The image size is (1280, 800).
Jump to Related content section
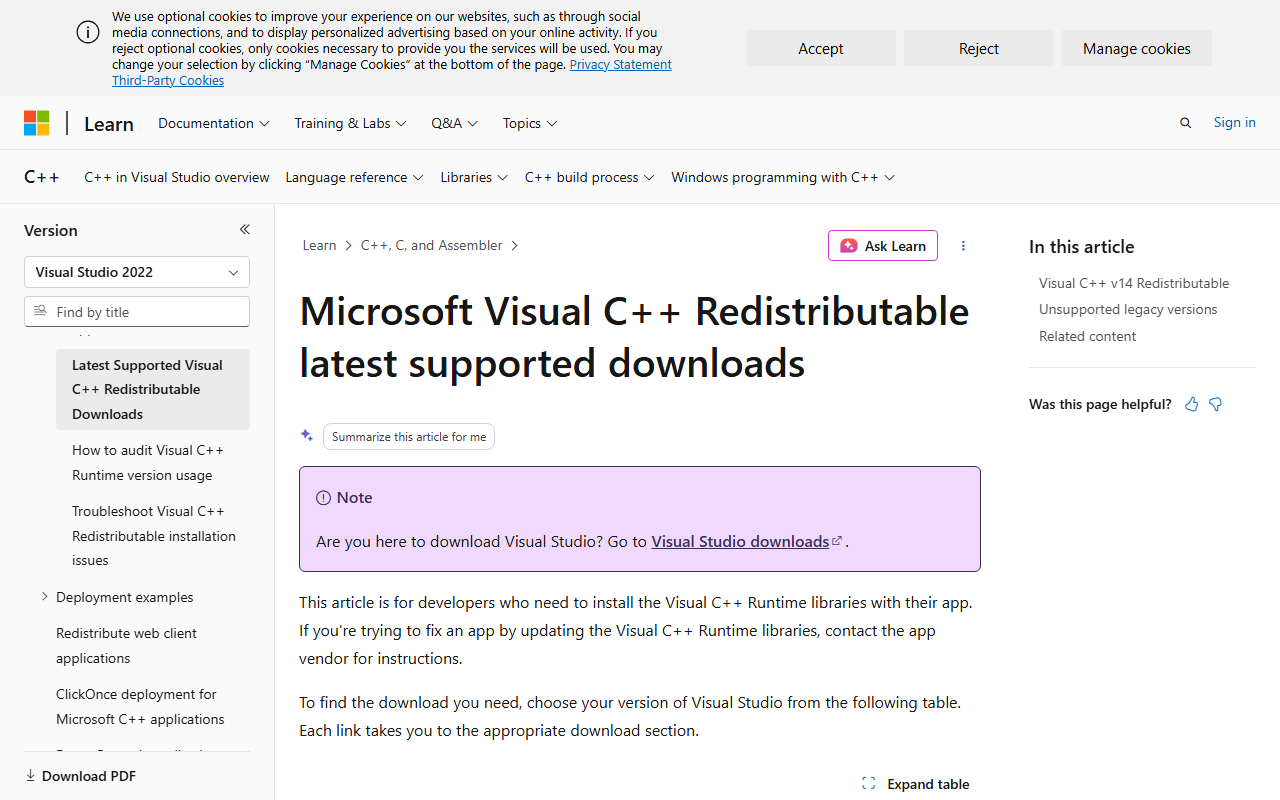tap(1087, 336)
